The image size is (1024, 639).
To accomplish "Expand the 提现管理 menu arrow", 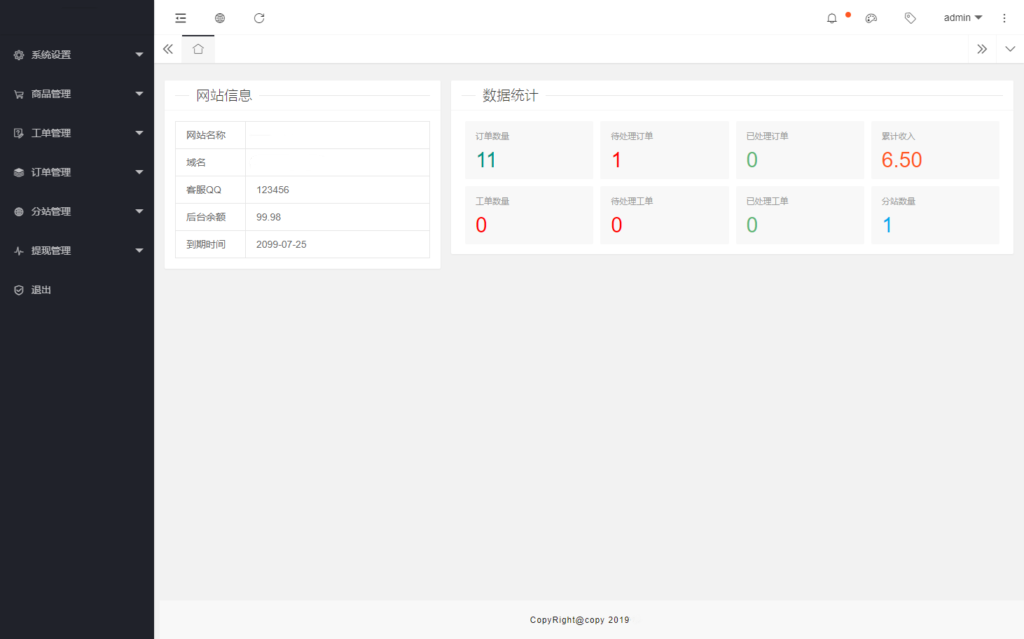I will click(x=139, y=251).
